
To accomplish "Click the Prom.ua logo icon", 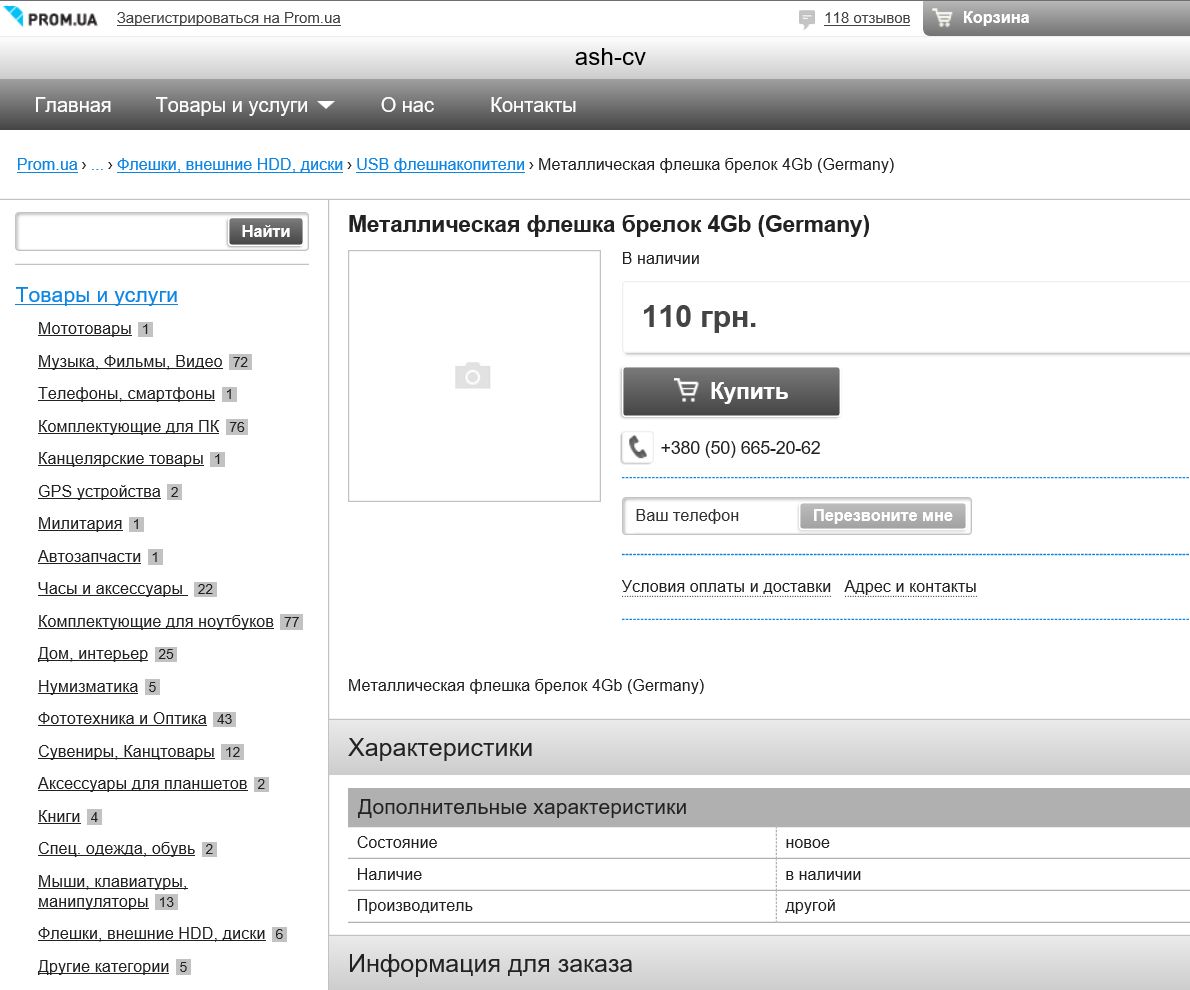I will click(14, 17).
